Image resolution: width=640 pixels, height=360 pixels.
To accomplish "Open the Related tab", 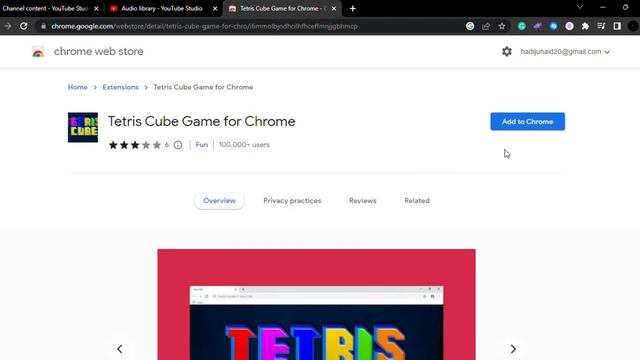I will click(417, 201).
